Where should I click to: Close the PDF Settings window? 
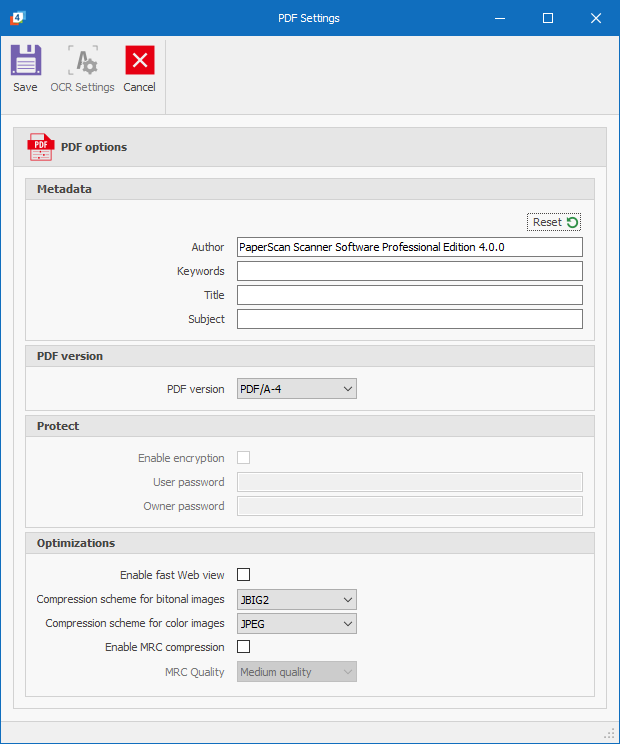tap(596, 18)
